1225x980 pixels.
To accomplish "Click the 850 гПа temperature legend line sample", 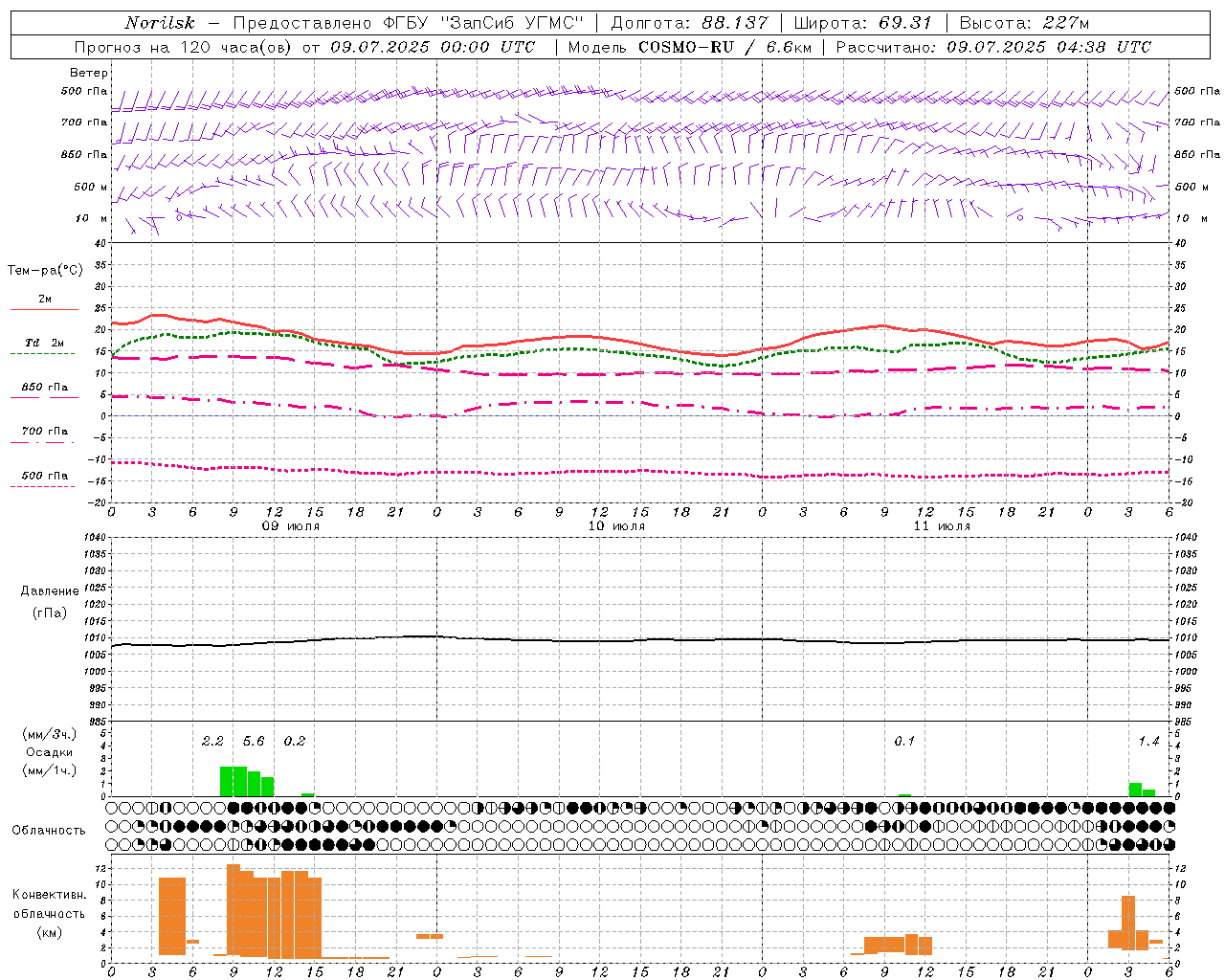I will tap(44, 398).
